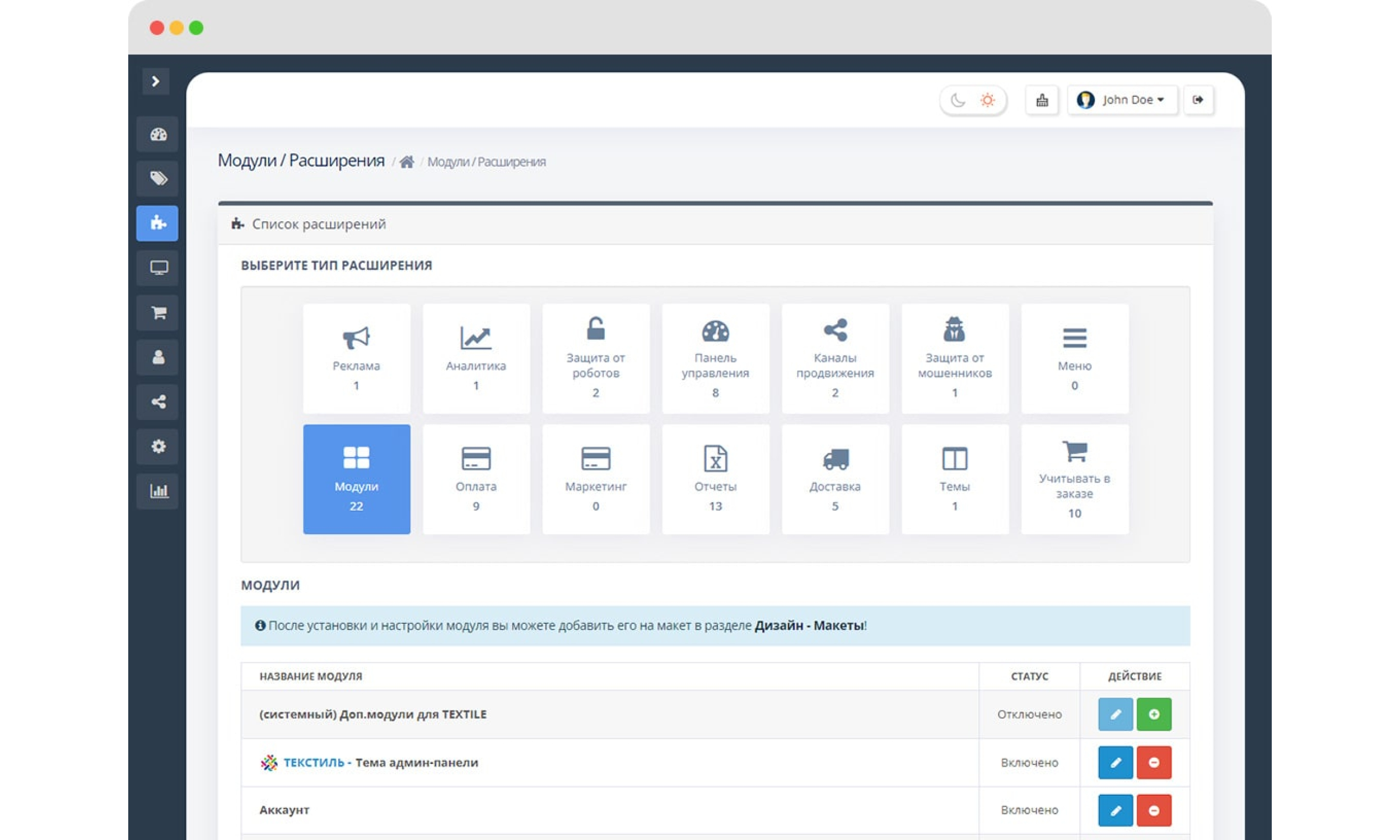Install системный Доп.модули module green button
Viewport: 1400px width, 840px height.
pyautogui.click(x=1153, y=715)
